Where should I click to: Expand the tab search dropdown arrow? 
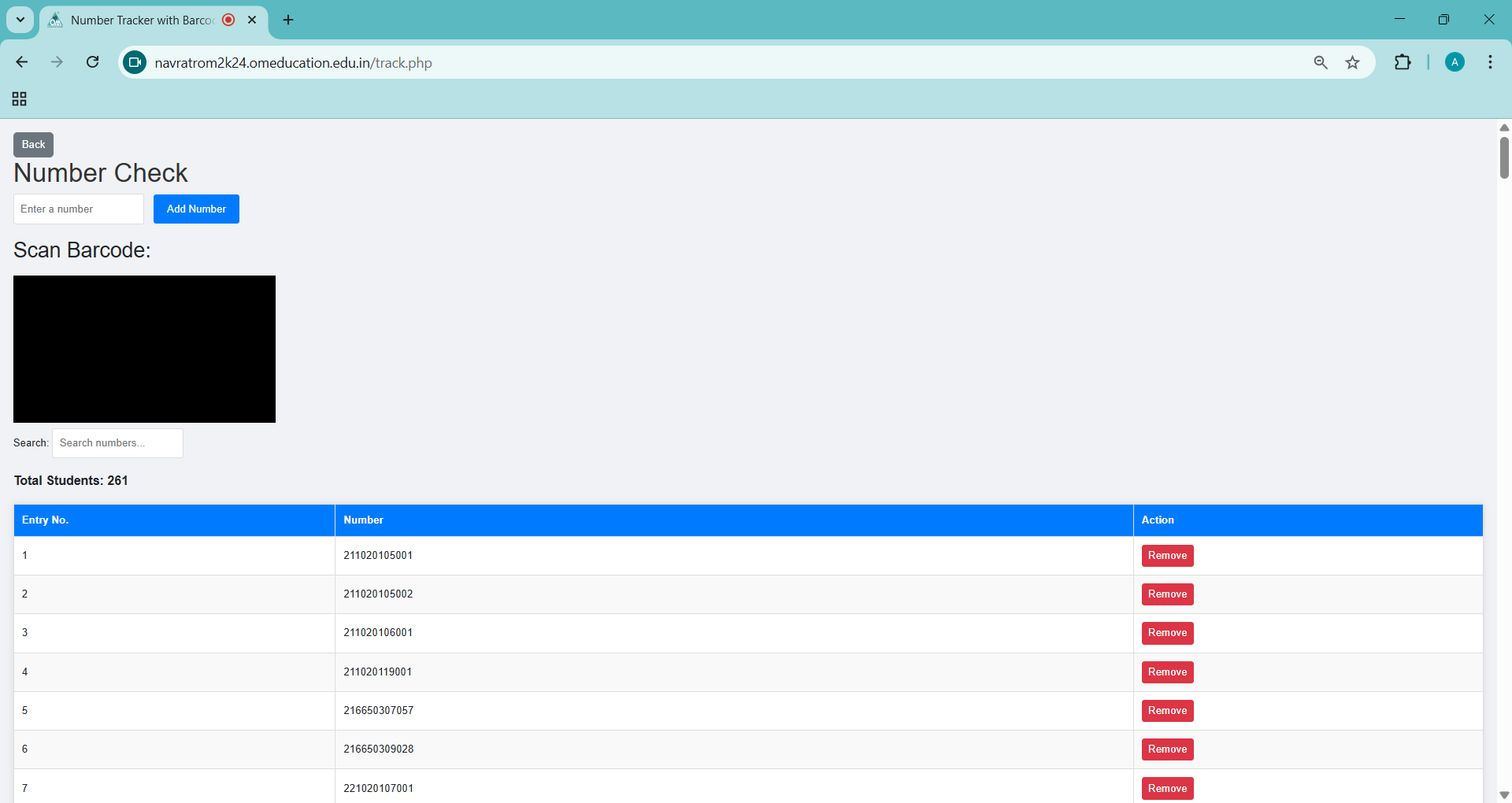pyautogui.click(x=20, y=20)
